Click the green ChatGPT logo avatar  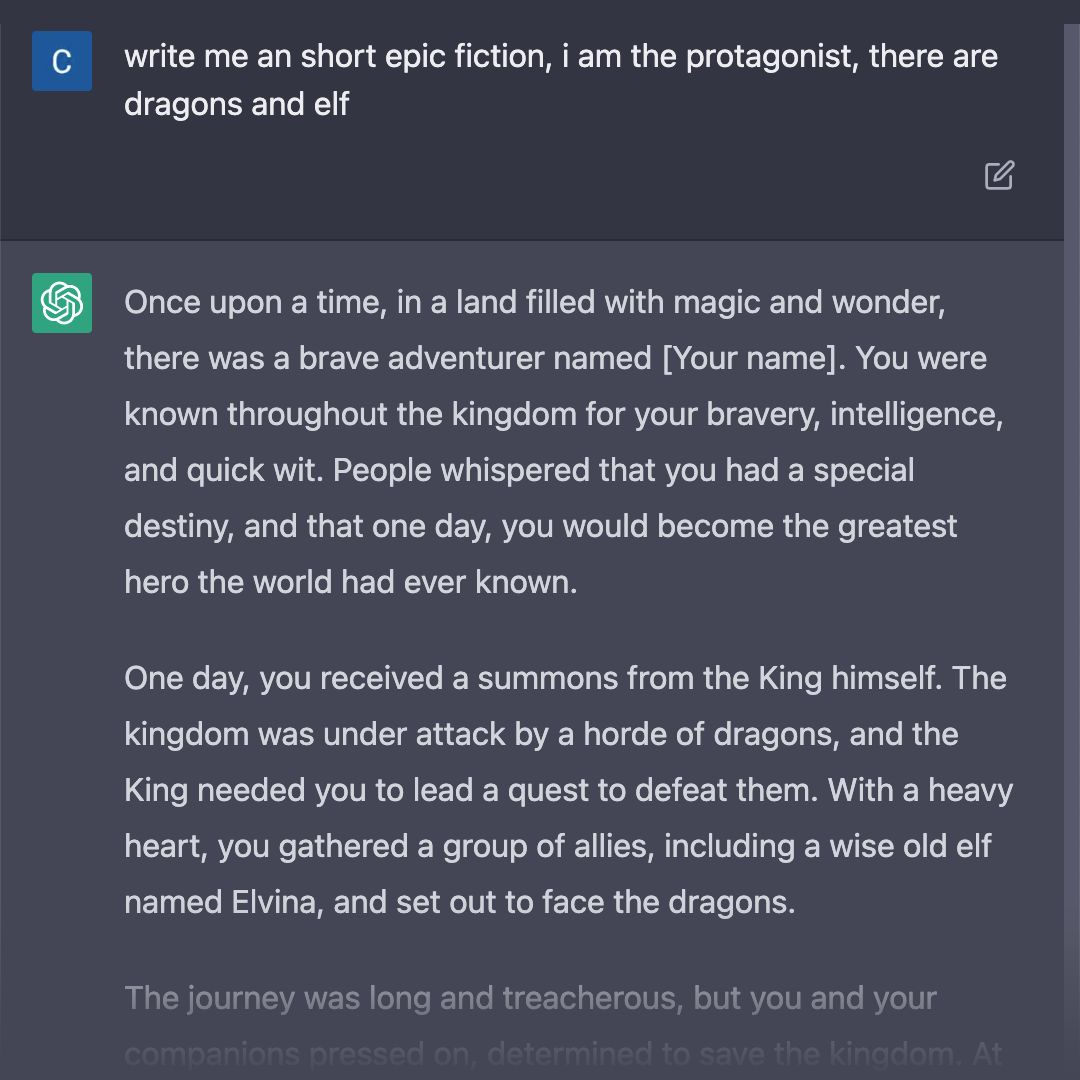pyautogui.click(x=61, y=303)
